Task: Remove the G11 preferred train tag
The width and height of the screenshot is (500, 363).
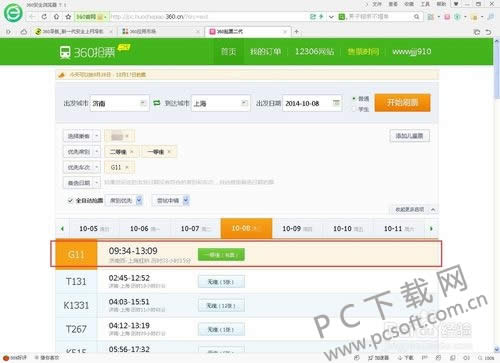Action: (x=127, y=167)
